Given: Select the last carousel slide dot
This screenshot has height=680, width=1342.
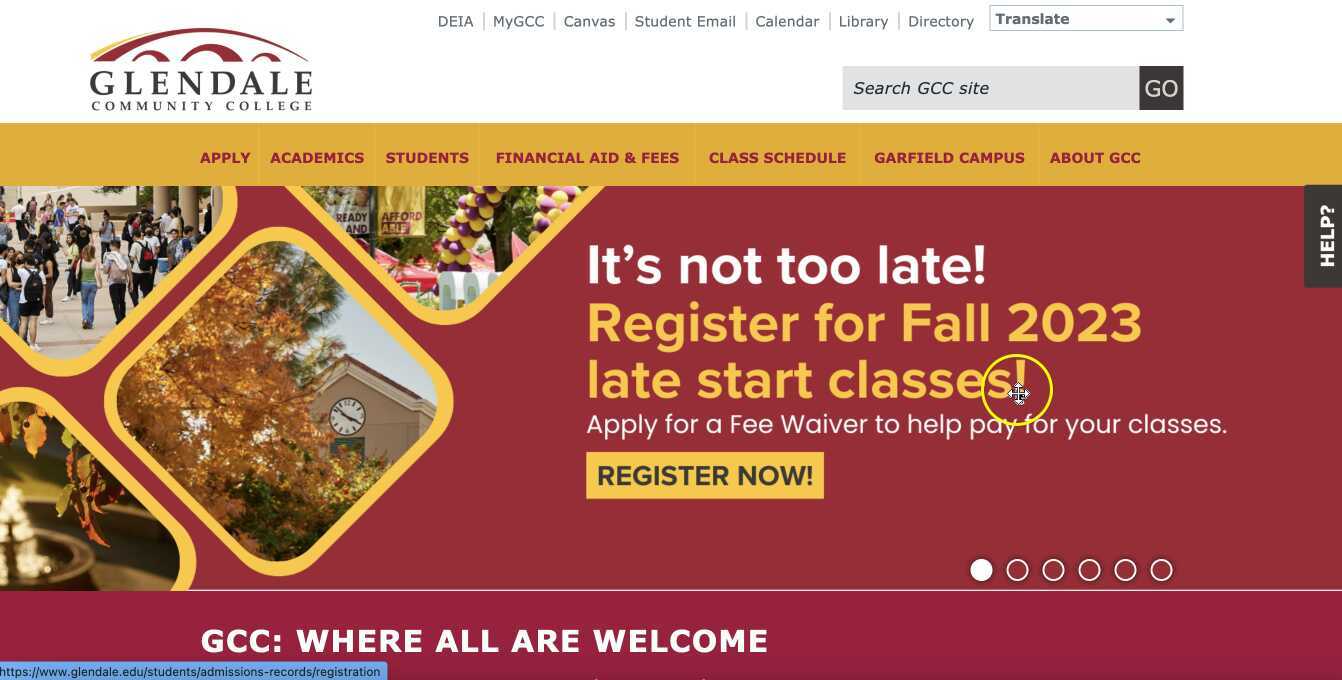Looking at the screenshot, I should pyautogui.click(x=1162, y=570).
